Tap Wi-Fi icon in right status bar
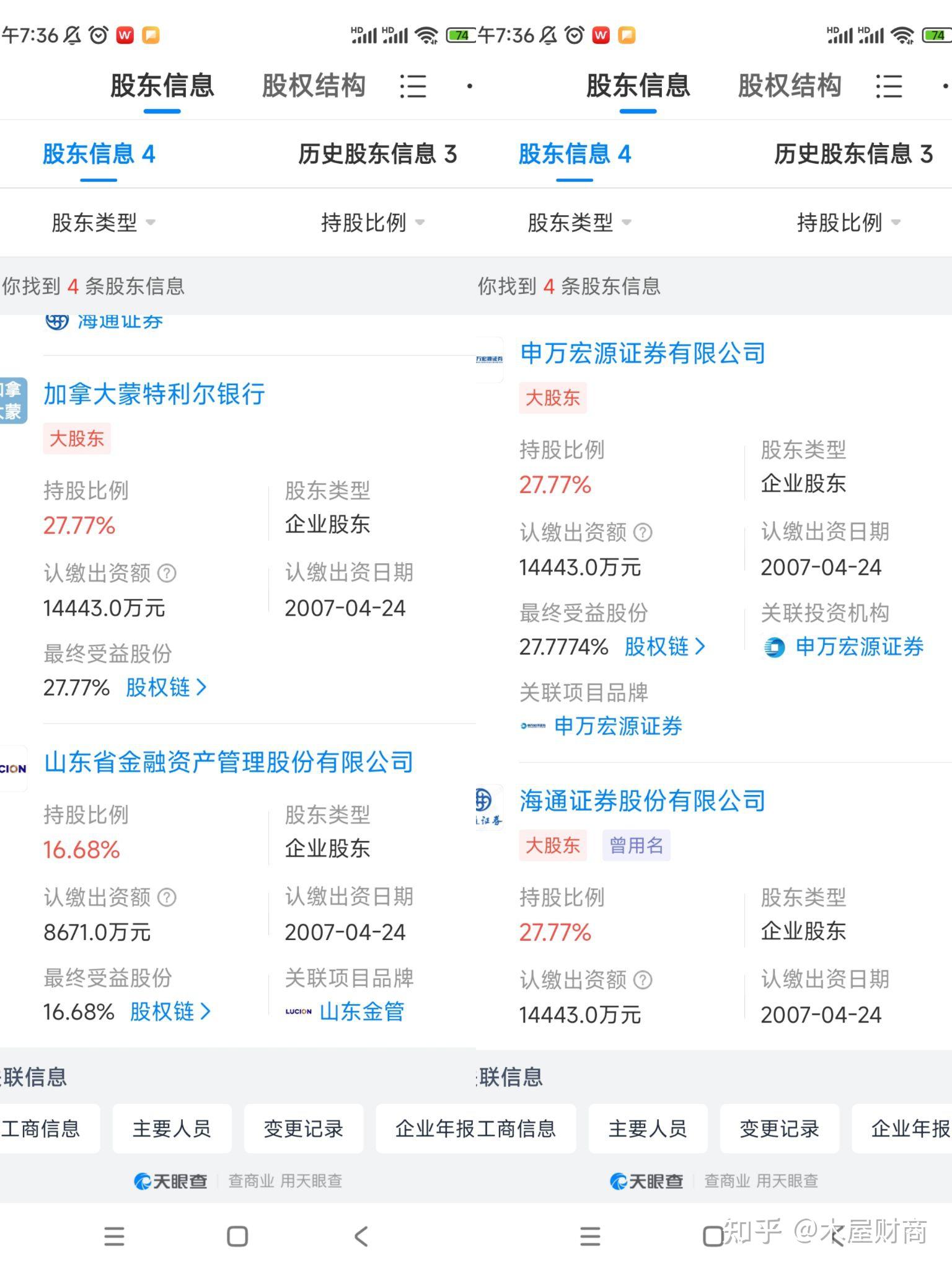Image resolution: width=952 pixels, height=1270 pixels. (902, 35)
